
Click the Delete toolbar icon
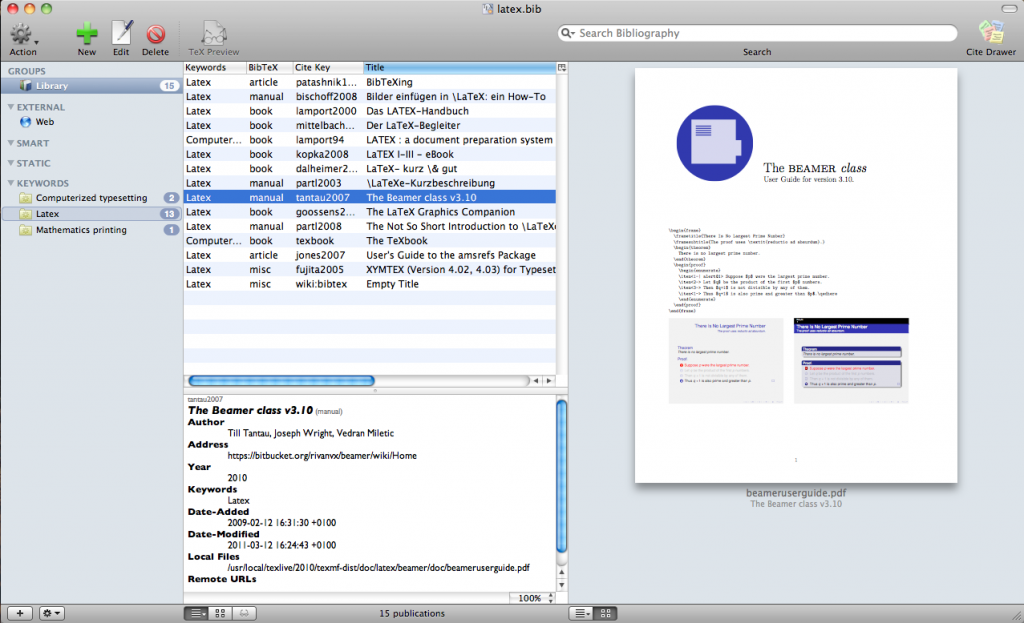click(155, 35)
